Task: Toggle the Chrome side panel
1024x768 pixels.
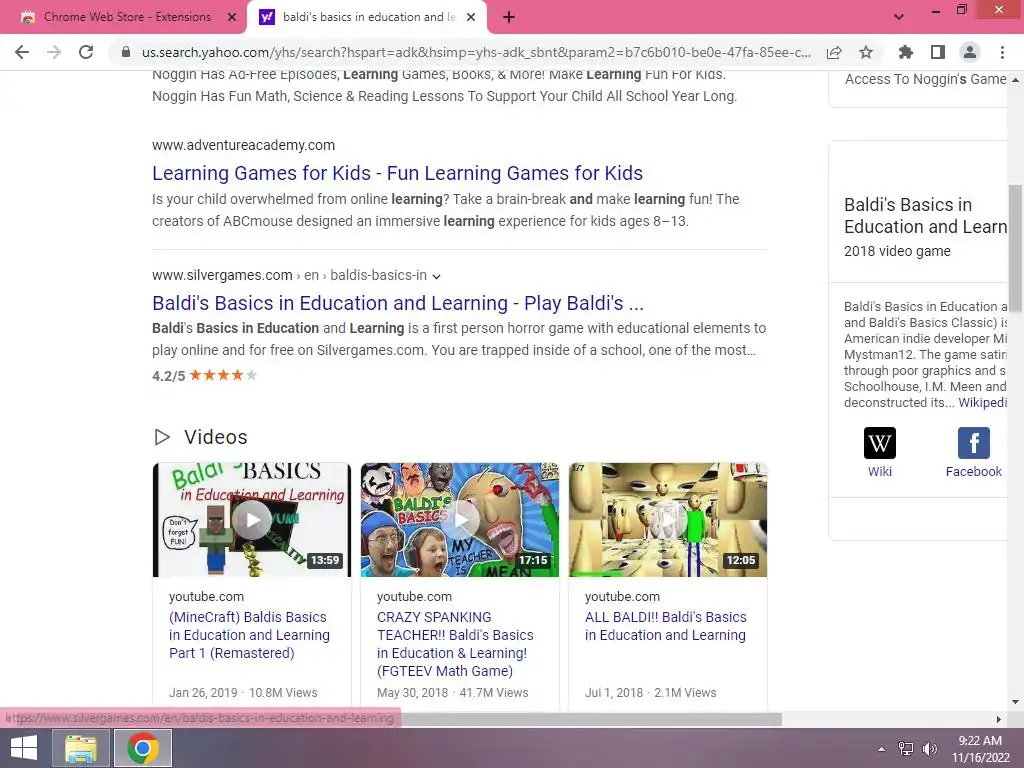Action: pos(938,52)
